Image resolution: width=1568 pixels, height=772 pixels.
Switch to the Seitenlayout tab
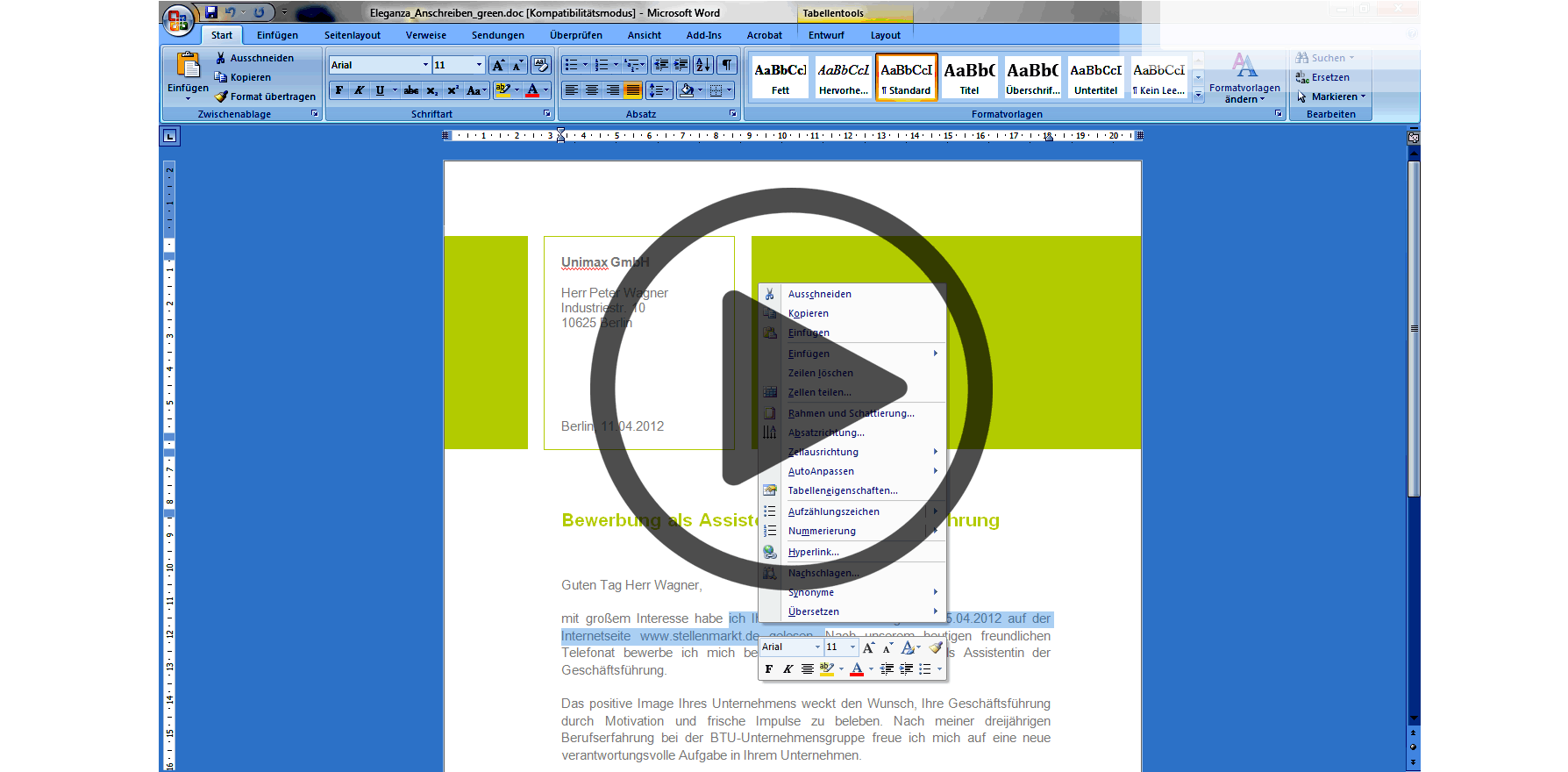352,35
